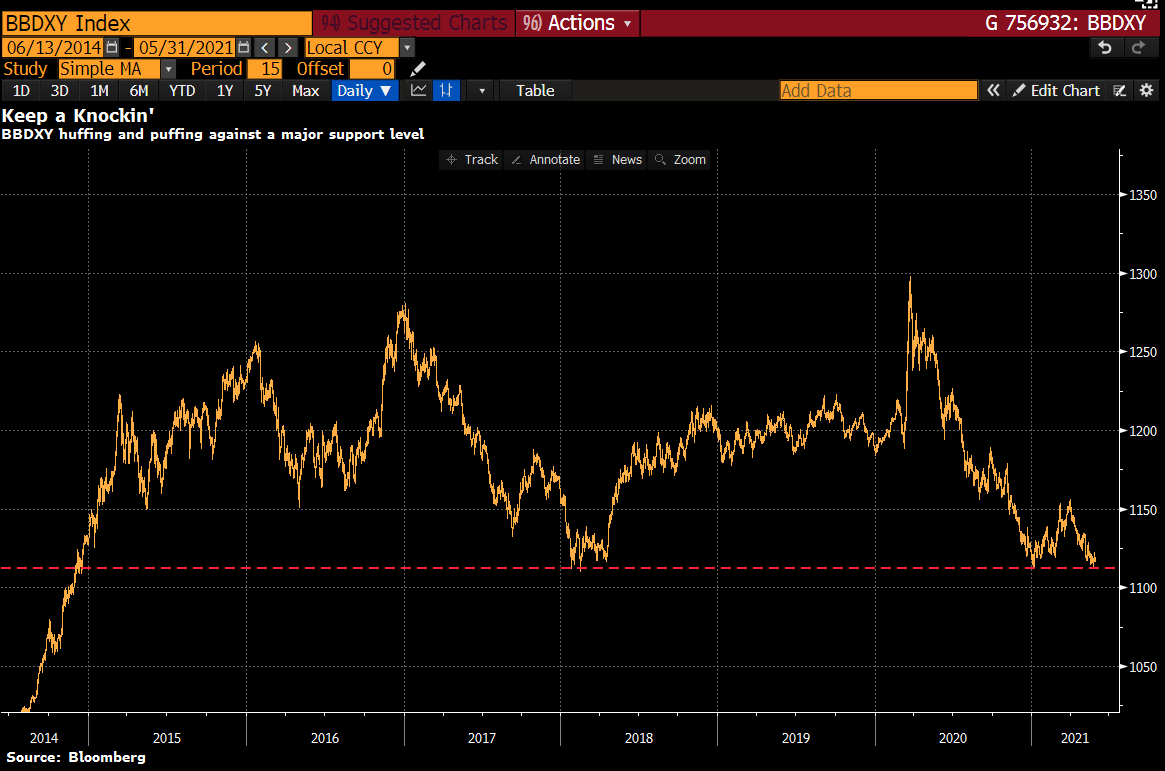Click the BBDXY Index security field
Image resolution: width=1165 pixels, height=771 pixels.
coord(157,23)
